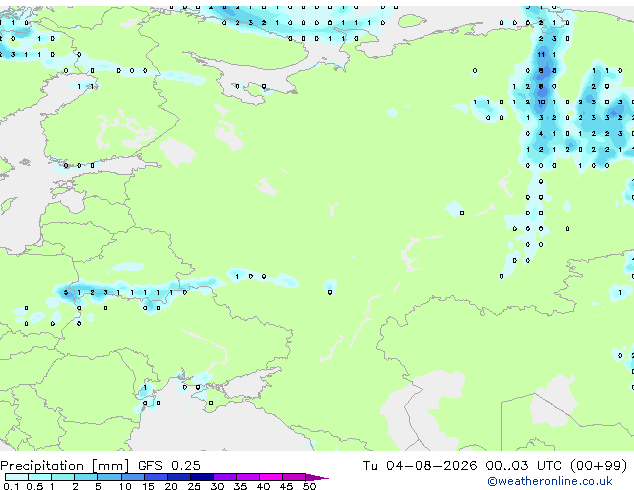Pick the legend swatch between 5 and 10
The height and width of the screenshot is (490, 634).
(109, 477)
